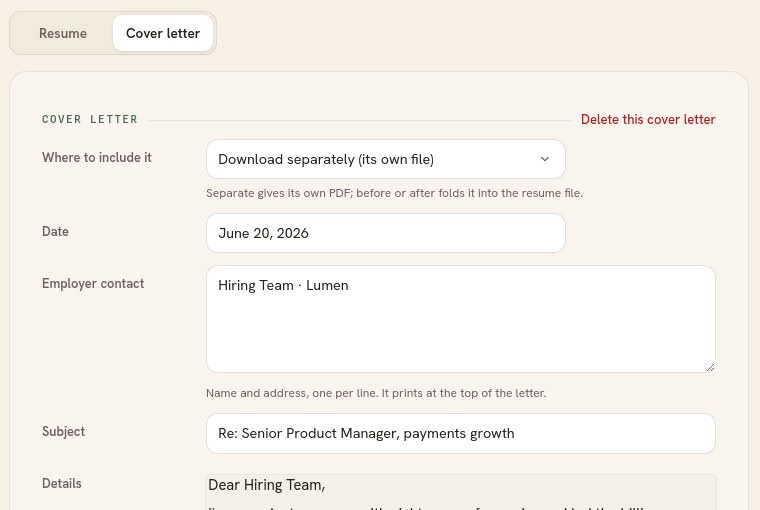Click the Details label

62,483
